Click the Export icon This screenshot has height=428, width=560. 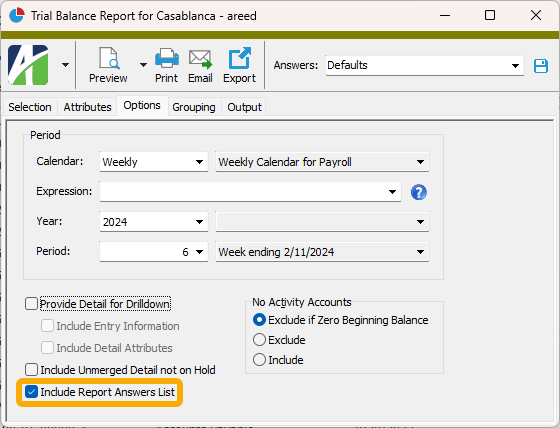point(239,58)
